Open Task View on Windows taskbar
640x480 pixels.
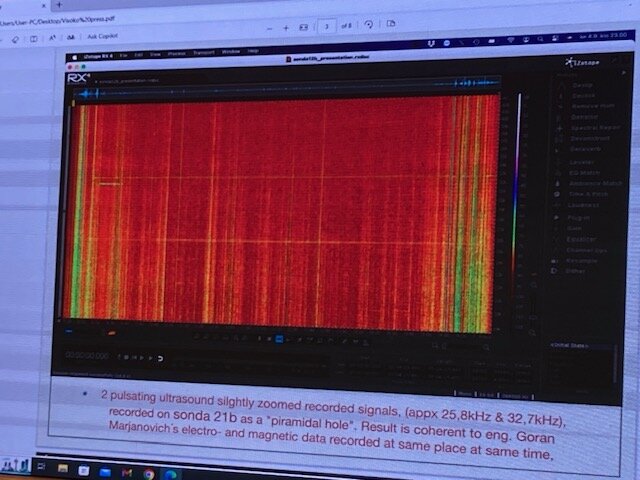pyautogui.click(x=42, y=467)
